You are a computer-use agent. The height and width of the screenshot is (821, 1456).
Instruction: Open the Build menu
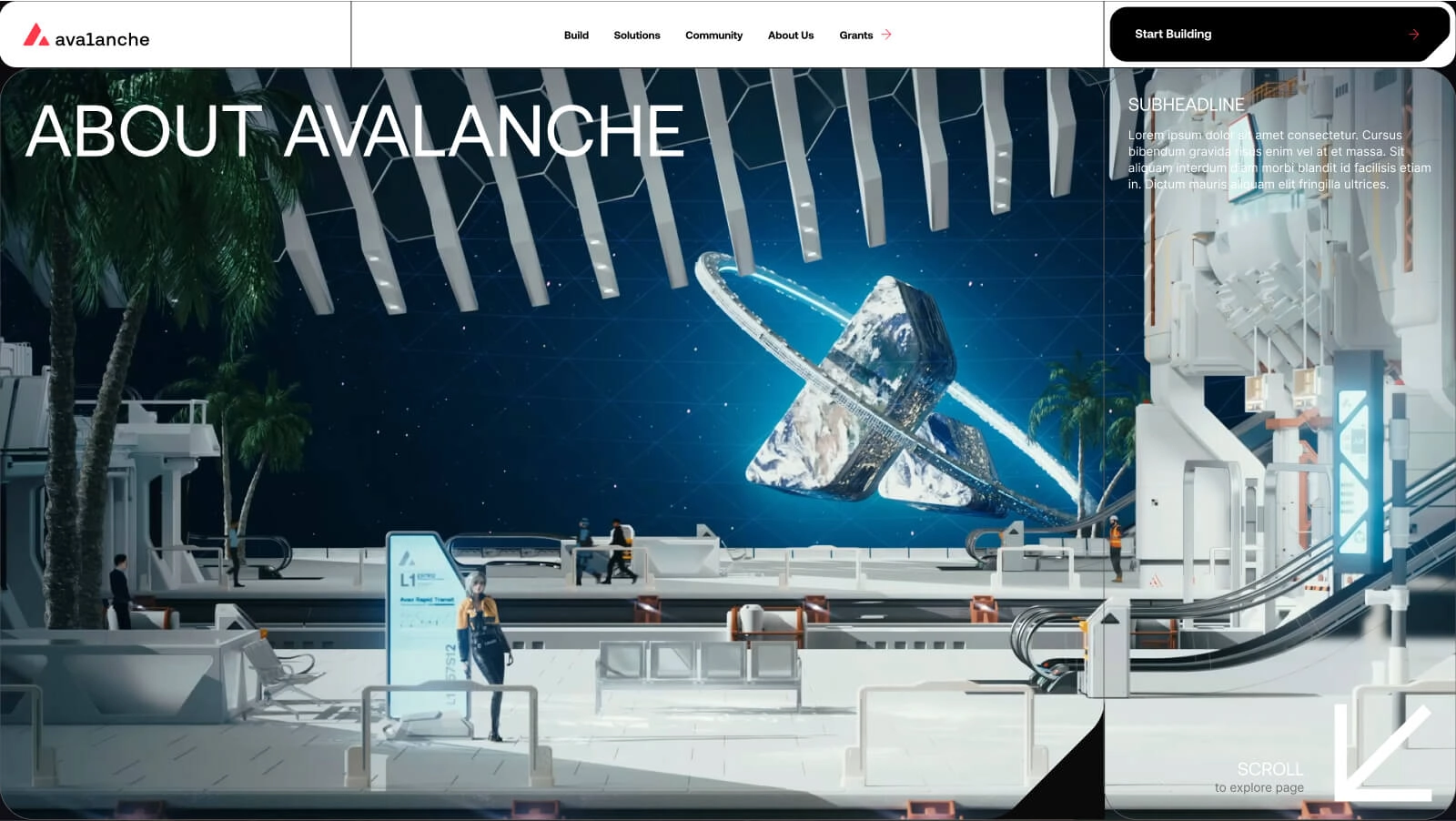pyautogui.click(x=576, y=35)
